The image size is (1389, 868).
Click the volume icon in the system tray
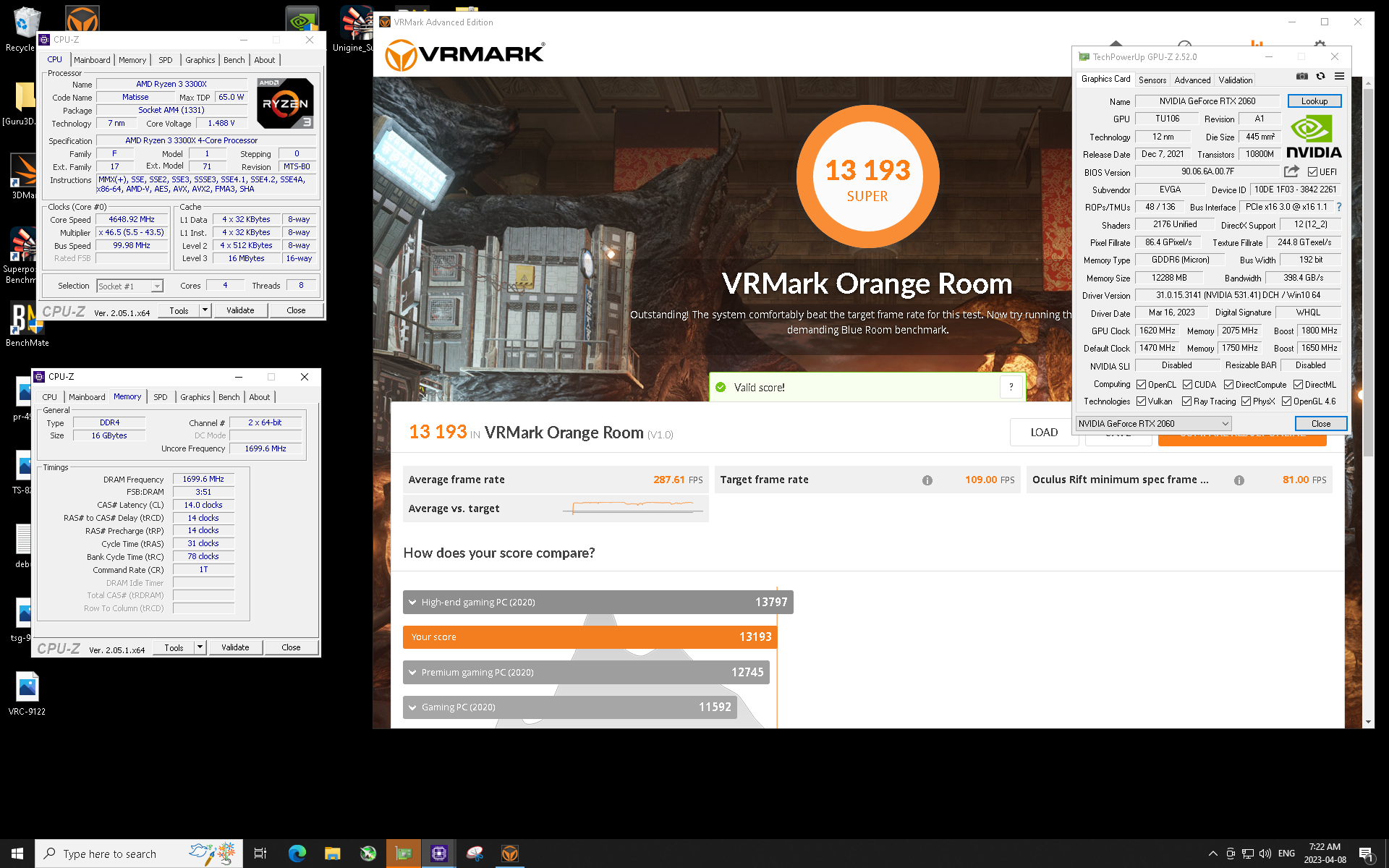click(1265, 854)
